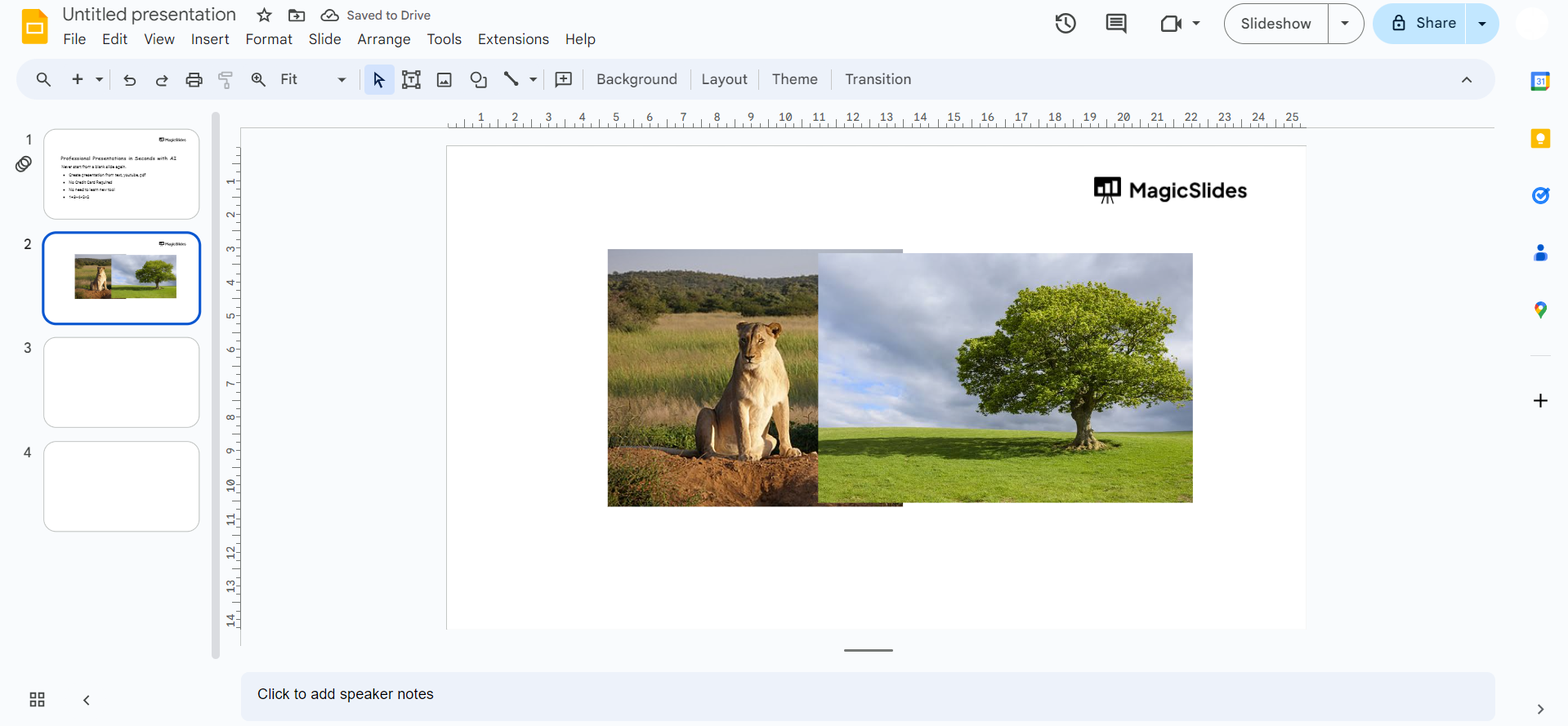
Task: Star the Untitled presentation
Action: pos(264,15)
